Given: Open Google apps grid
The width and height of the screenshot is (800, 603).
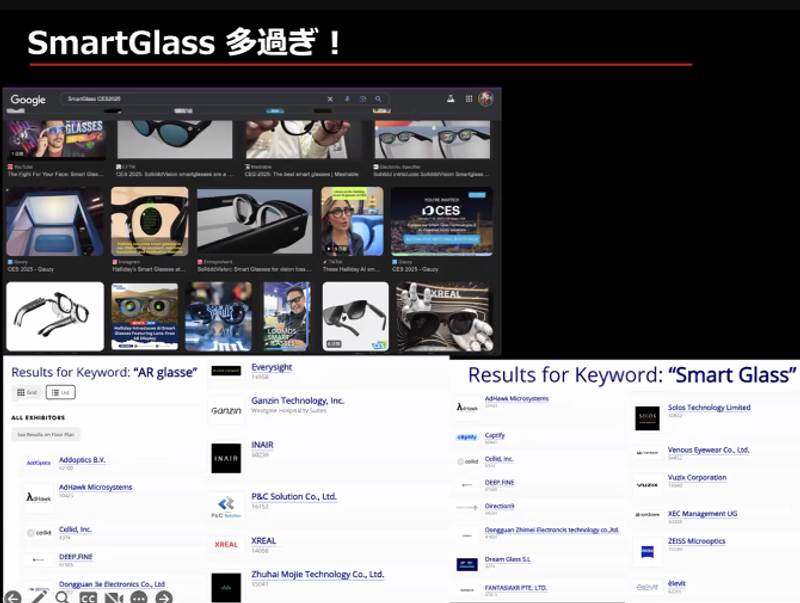Looking at the screenshot, I should click(469, 98).
